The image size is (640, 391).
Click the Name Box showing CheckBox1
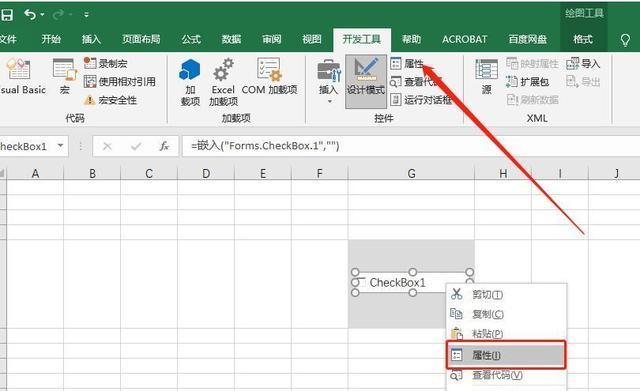[x=25, y=146]
